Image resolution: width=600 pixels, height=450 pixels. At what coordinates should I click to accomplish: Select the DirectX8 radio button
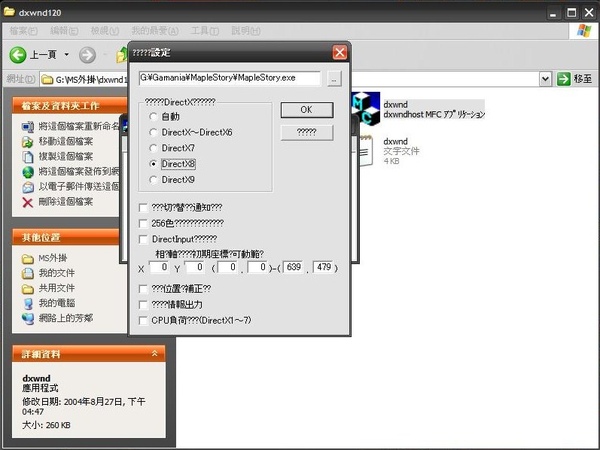click(x=153, y=164)
